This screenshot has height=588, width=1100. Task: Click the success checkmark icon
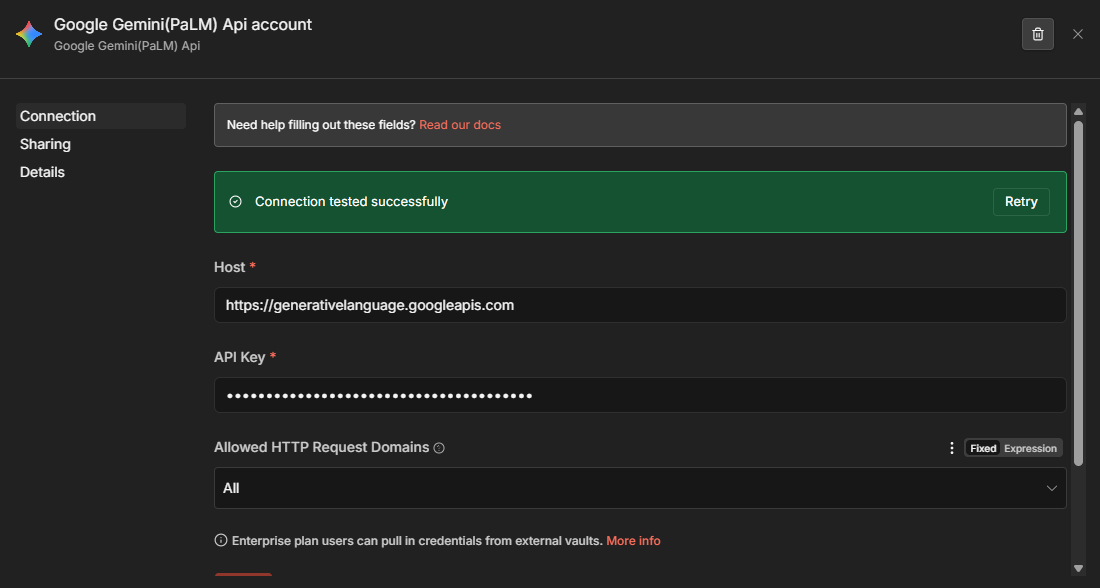pos(236,201)
